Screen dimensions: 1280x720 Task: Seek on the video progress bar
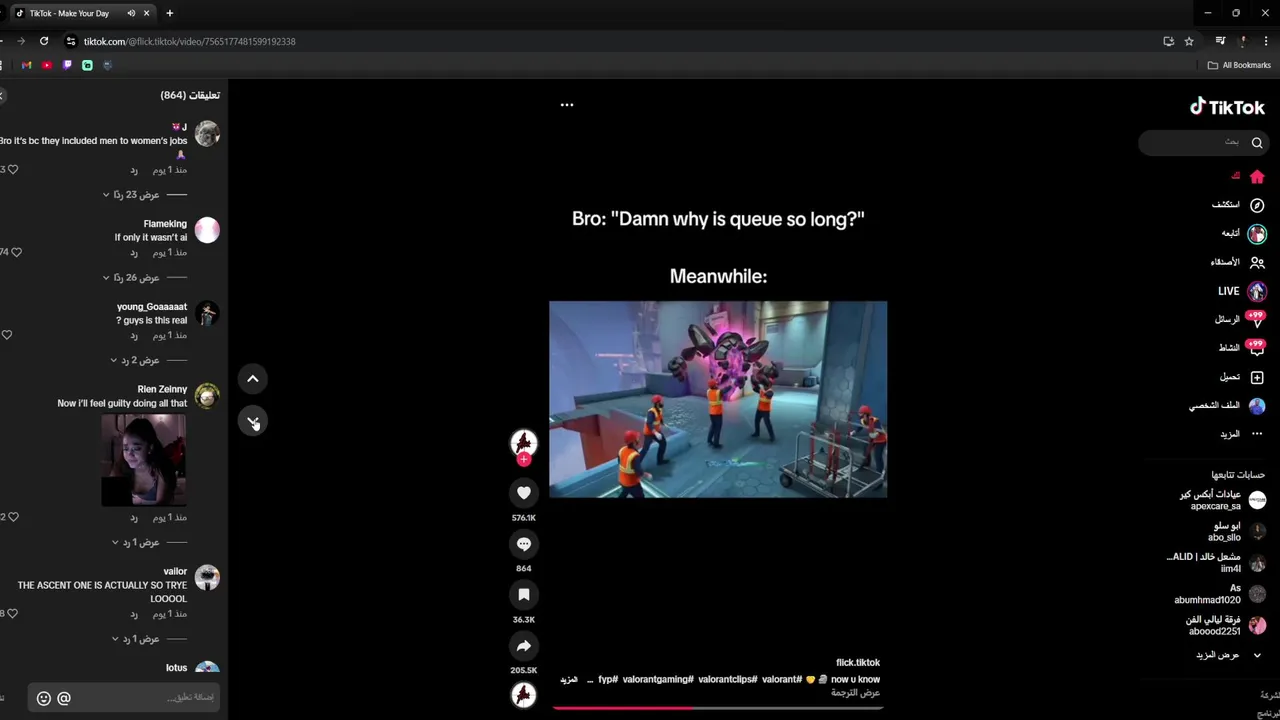(718, 708)
